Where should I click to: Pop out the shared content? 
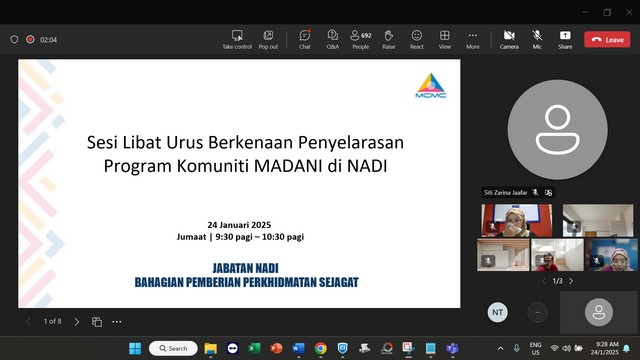click(268, 40)
